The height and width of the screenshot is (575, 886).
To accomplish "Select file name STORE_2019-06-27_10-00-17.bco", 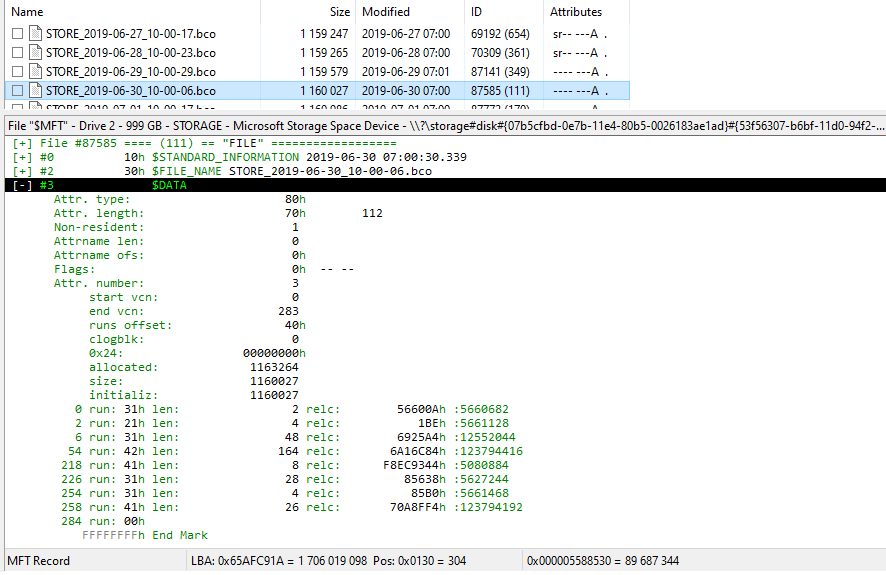I will tap(131, 34).
